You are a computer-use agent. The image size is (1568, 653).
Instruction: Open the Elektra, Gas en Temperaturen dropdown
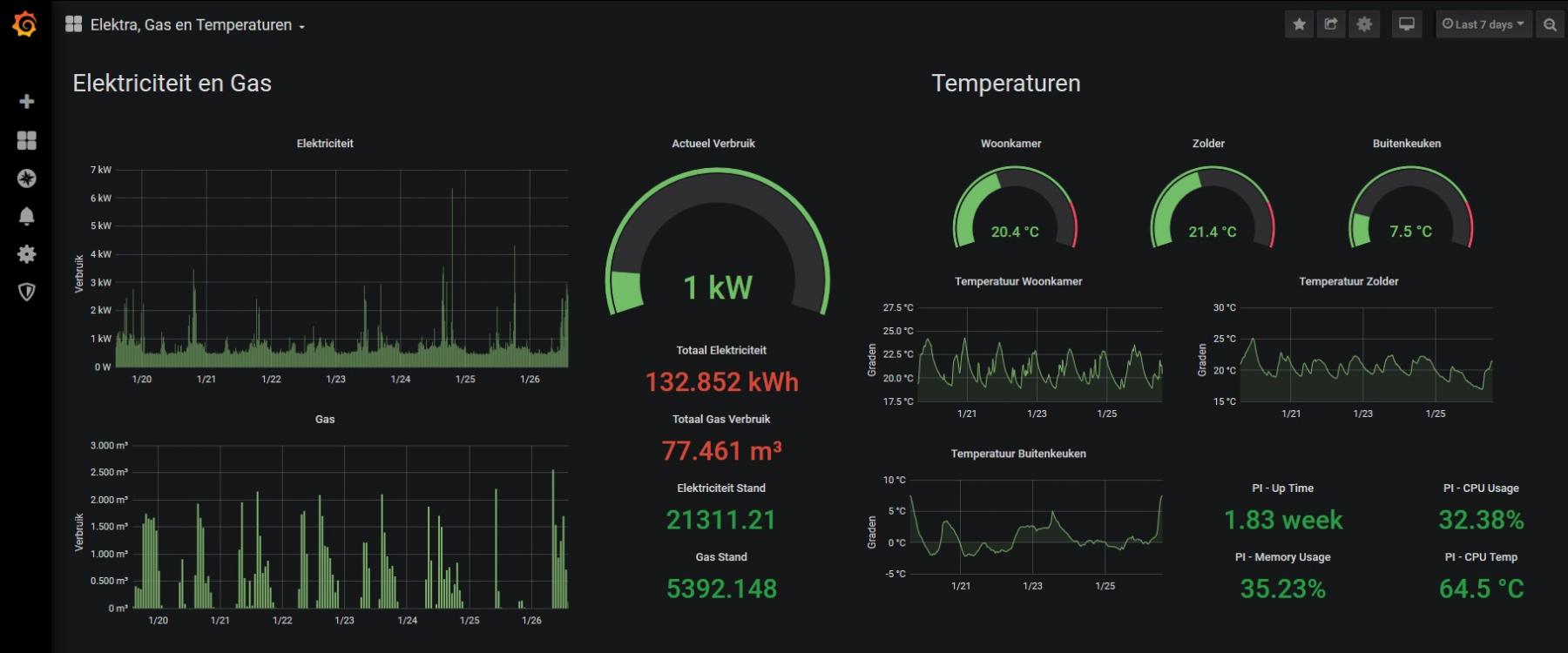point(190,25)
